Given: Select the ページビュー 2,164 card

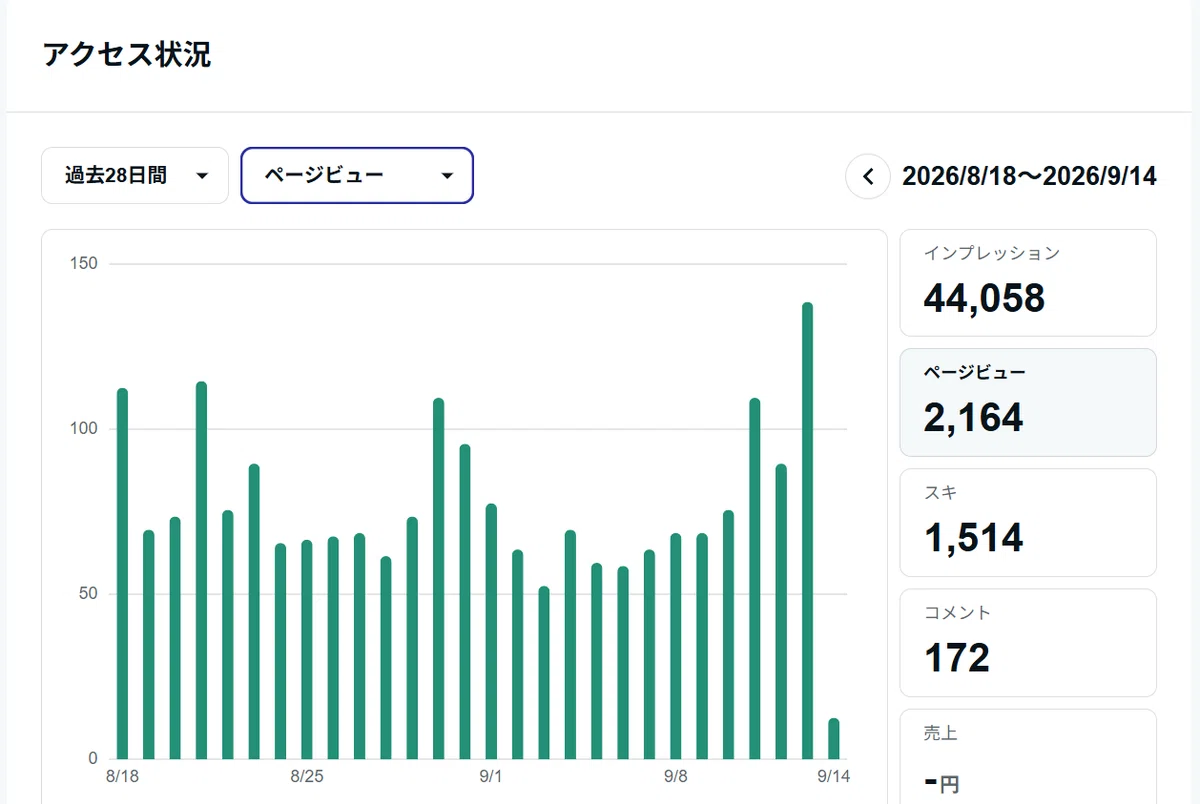Looking at the screenshot, I should pyautogui.click(x=1028, y=403).
